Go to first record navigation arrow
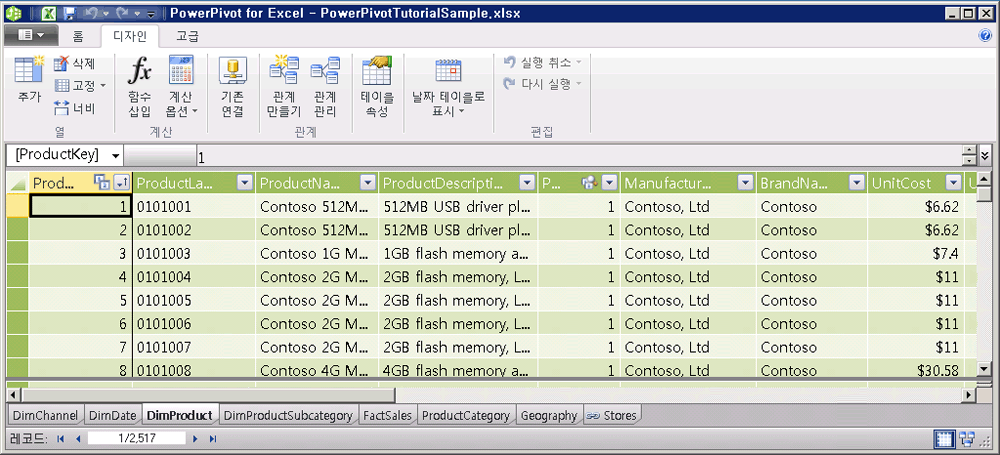Image resolution: width=1000 pixels, height=455 pixels. click(61, 438)
